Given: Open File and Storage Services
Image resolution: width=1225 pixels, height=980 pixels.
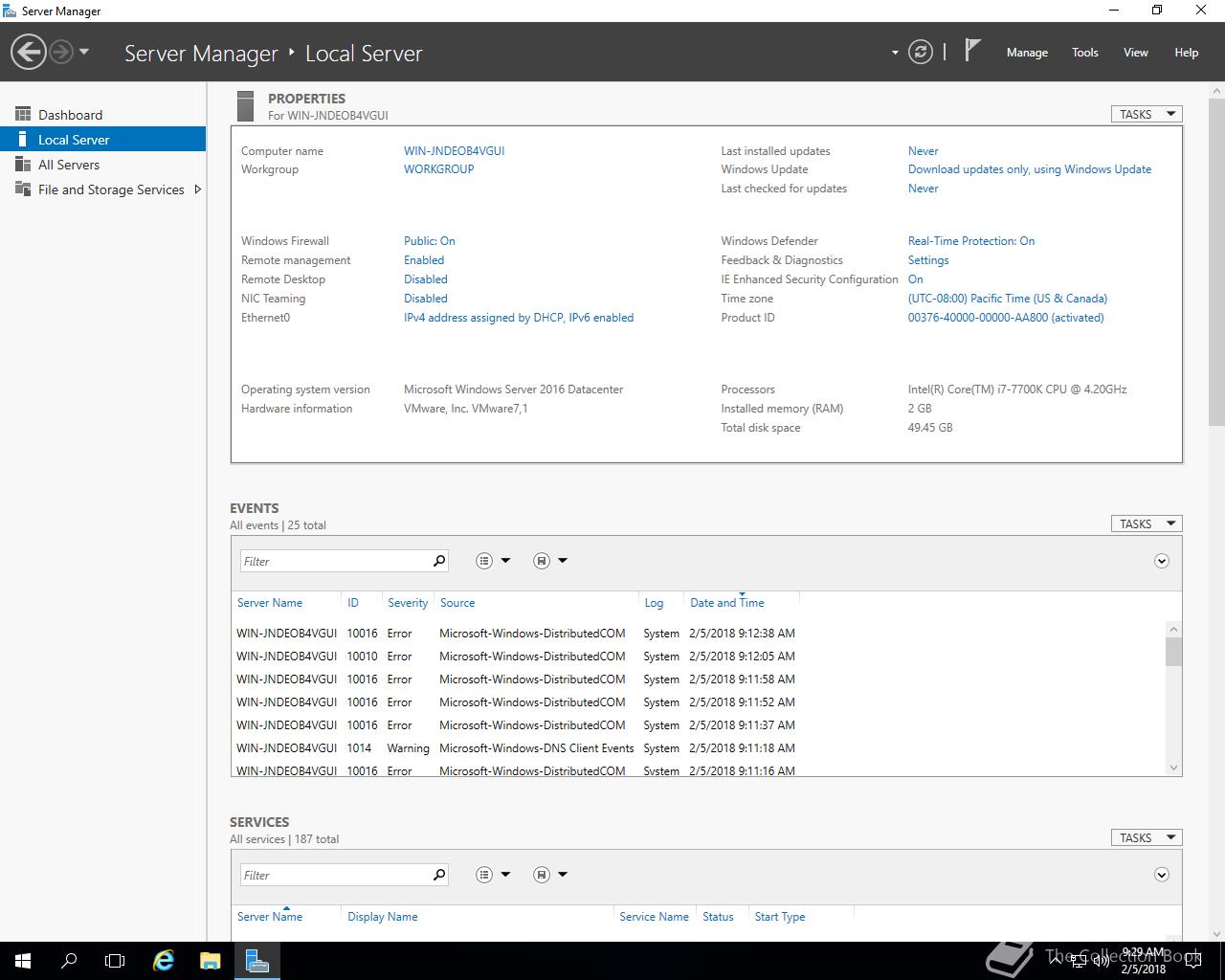Looking at the screenshot, I should click(x=111, y=189).
